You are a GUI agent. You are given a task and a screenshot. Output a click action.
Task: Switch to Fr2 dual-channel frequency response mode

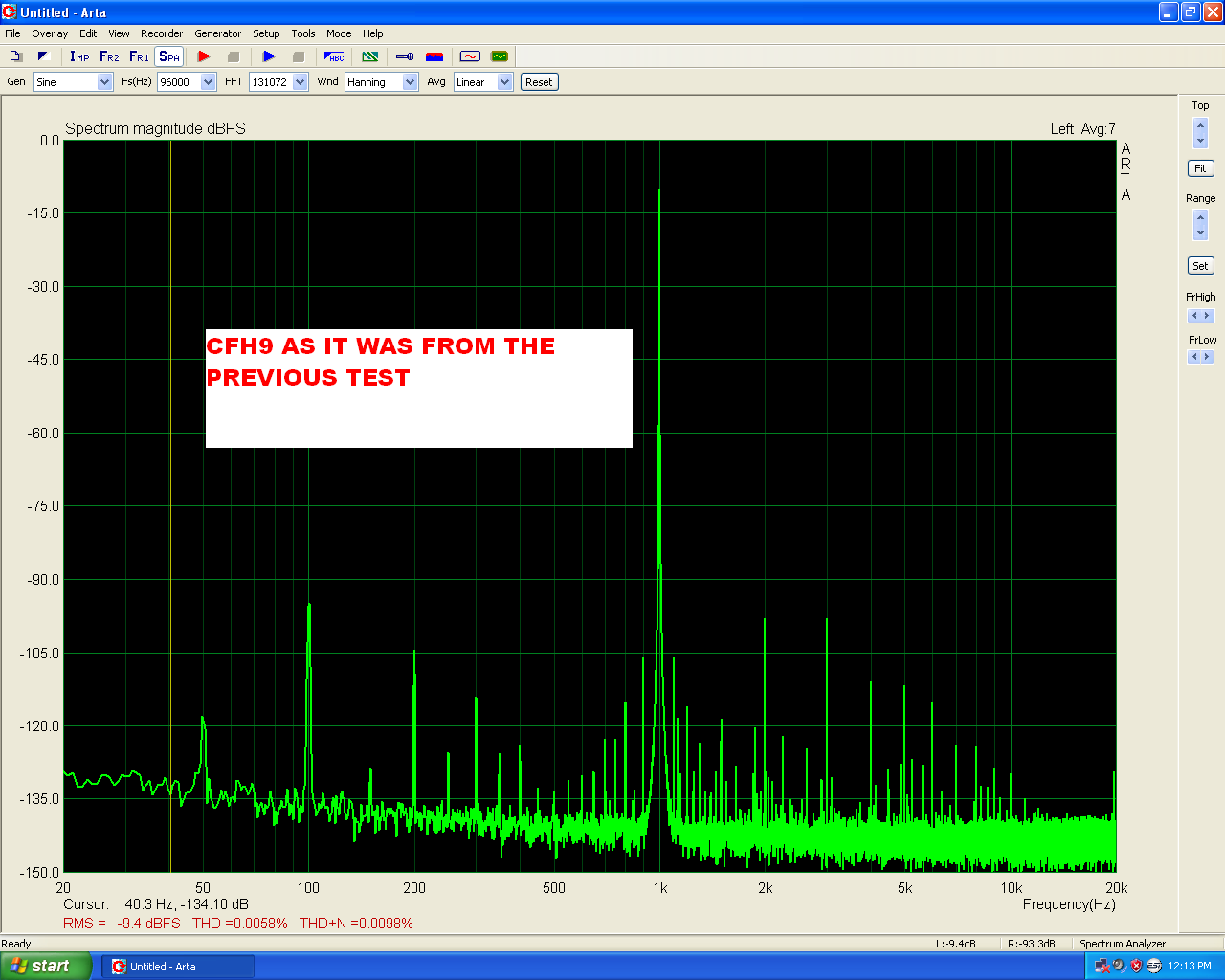pos(109,56)
